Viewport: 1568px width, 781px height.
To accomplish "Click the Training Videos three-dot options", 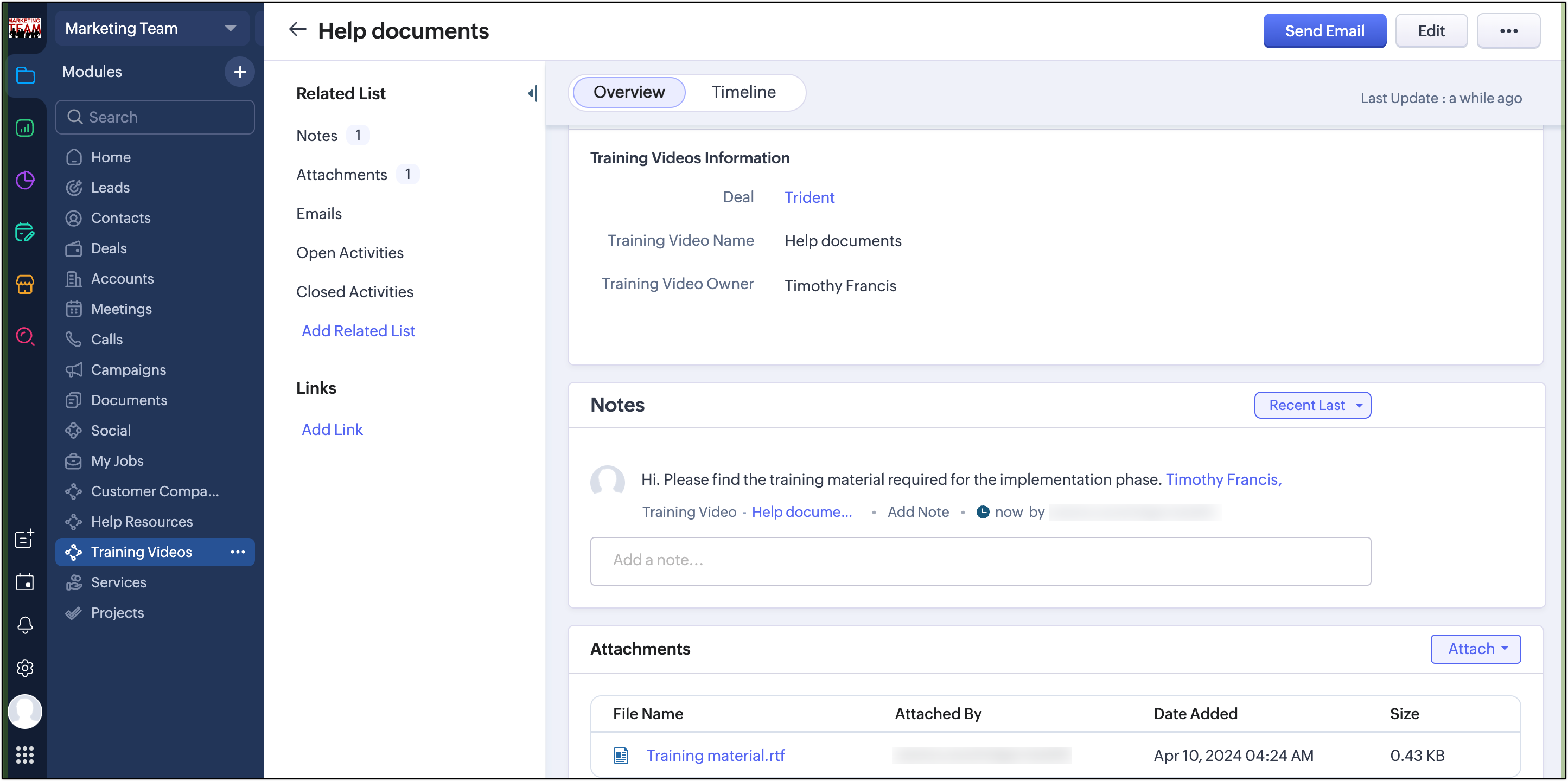I will pyautogui.click(x=238, y=552).
